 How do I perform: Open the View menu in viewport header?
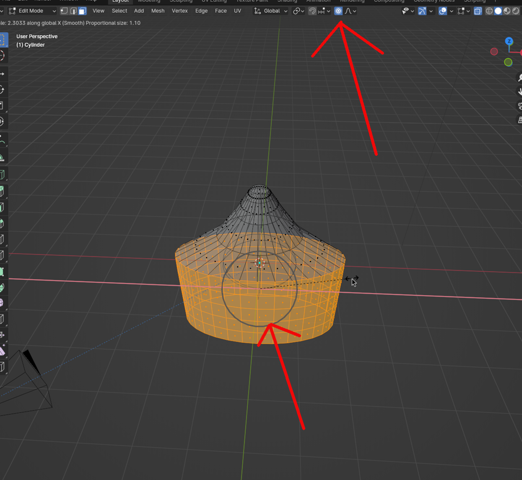[x=98, y=11]
